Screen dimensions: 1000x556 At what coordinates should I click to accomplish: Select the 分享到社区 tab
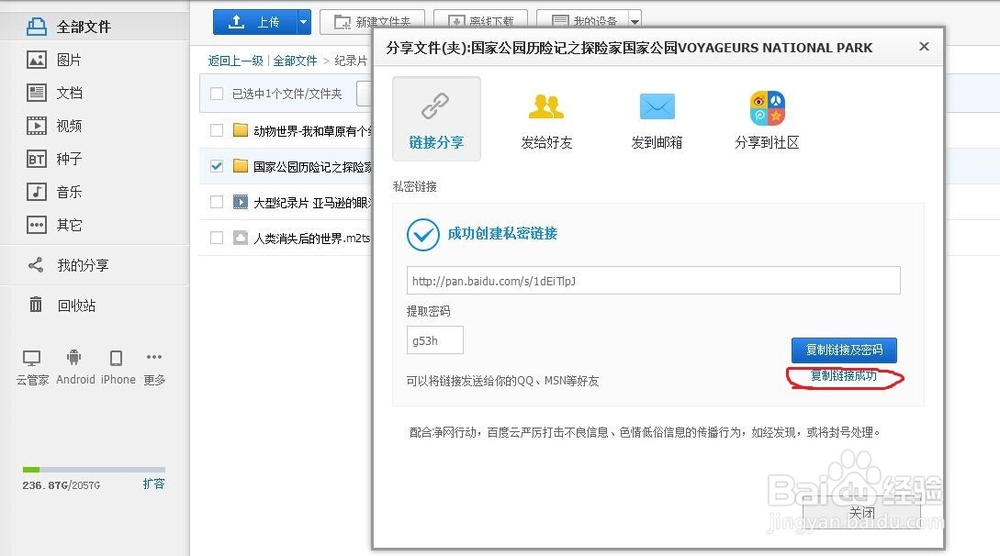(767, 121)
